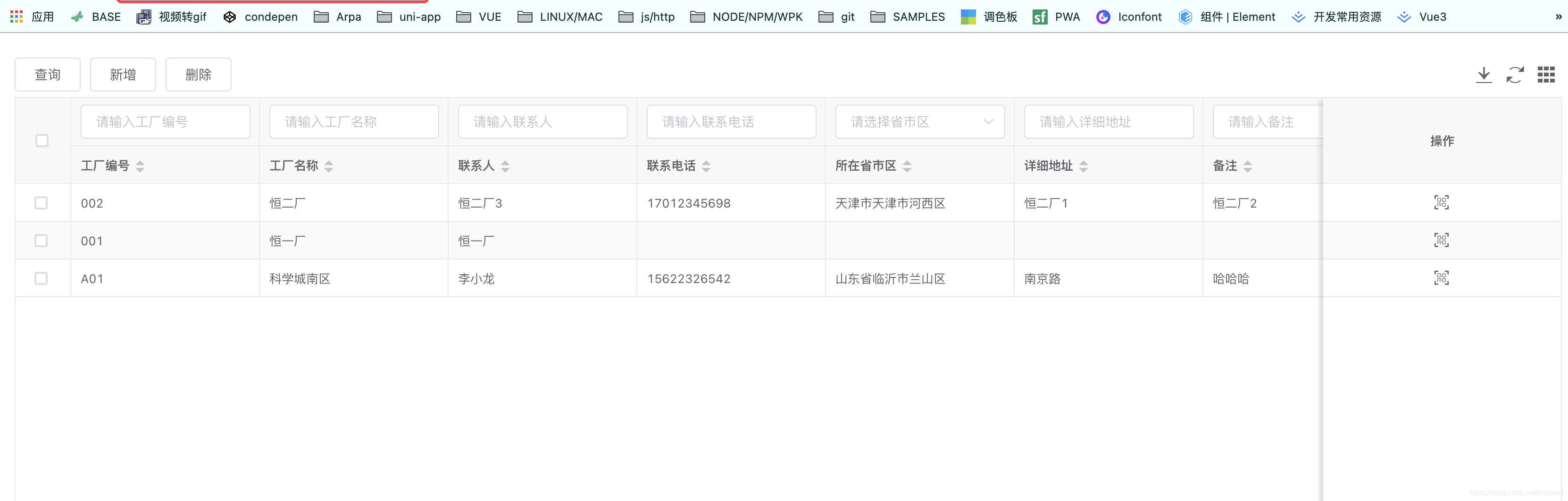Open the LINUX/MAC bookmark folder
Screen dimensions: 1568x501
[560, 17]
